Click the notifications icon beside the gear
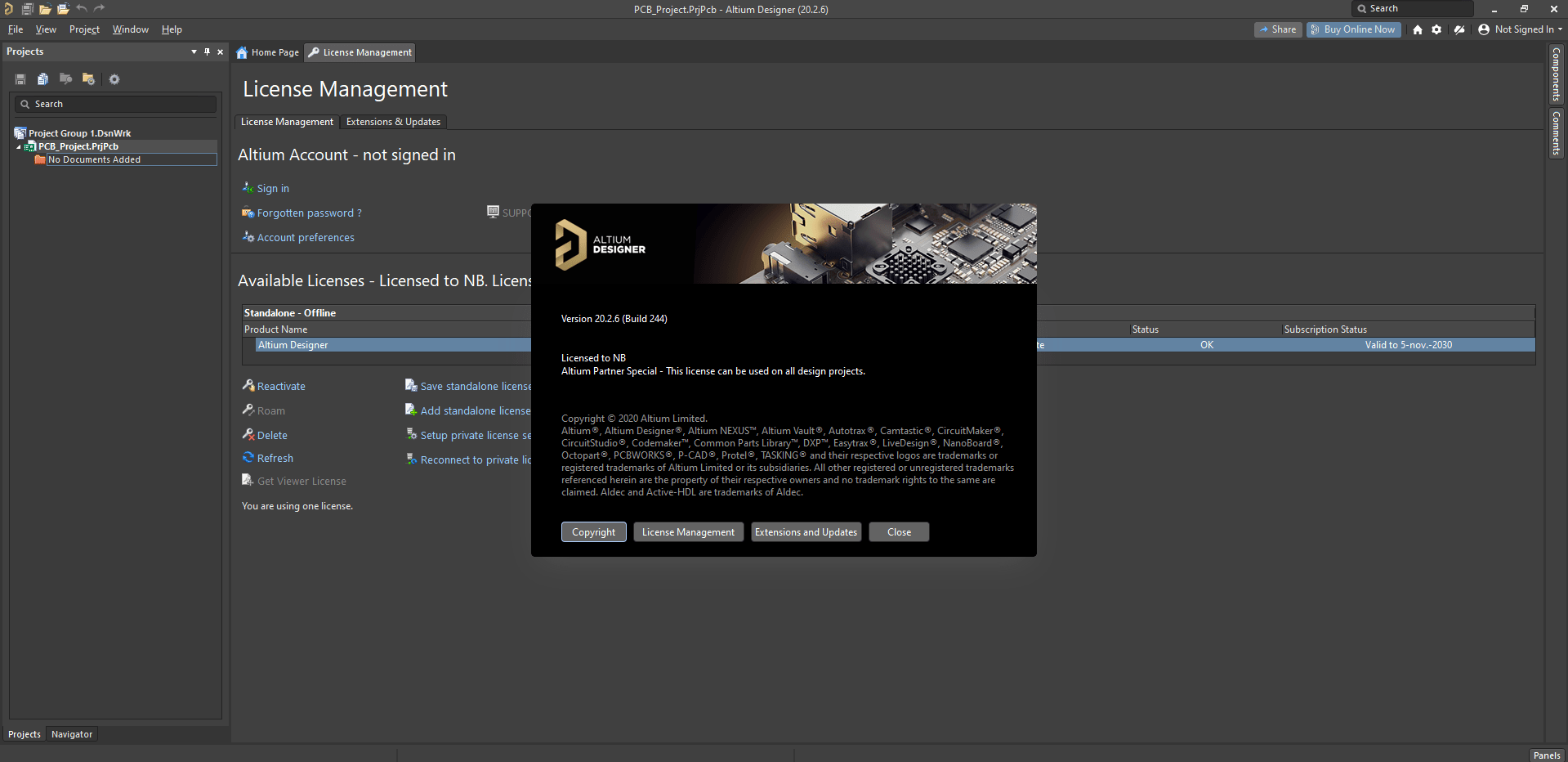This screenshot has height=762, width=1568. coord(1459,29)
